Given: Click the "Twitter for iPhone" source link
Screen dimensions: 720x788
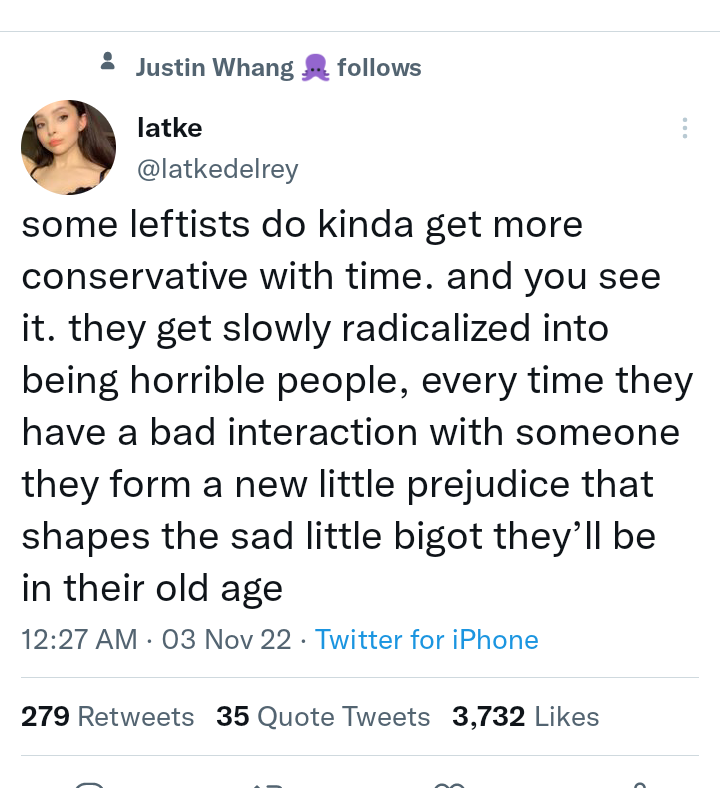Looking at the screenshot, I should 426,640.
